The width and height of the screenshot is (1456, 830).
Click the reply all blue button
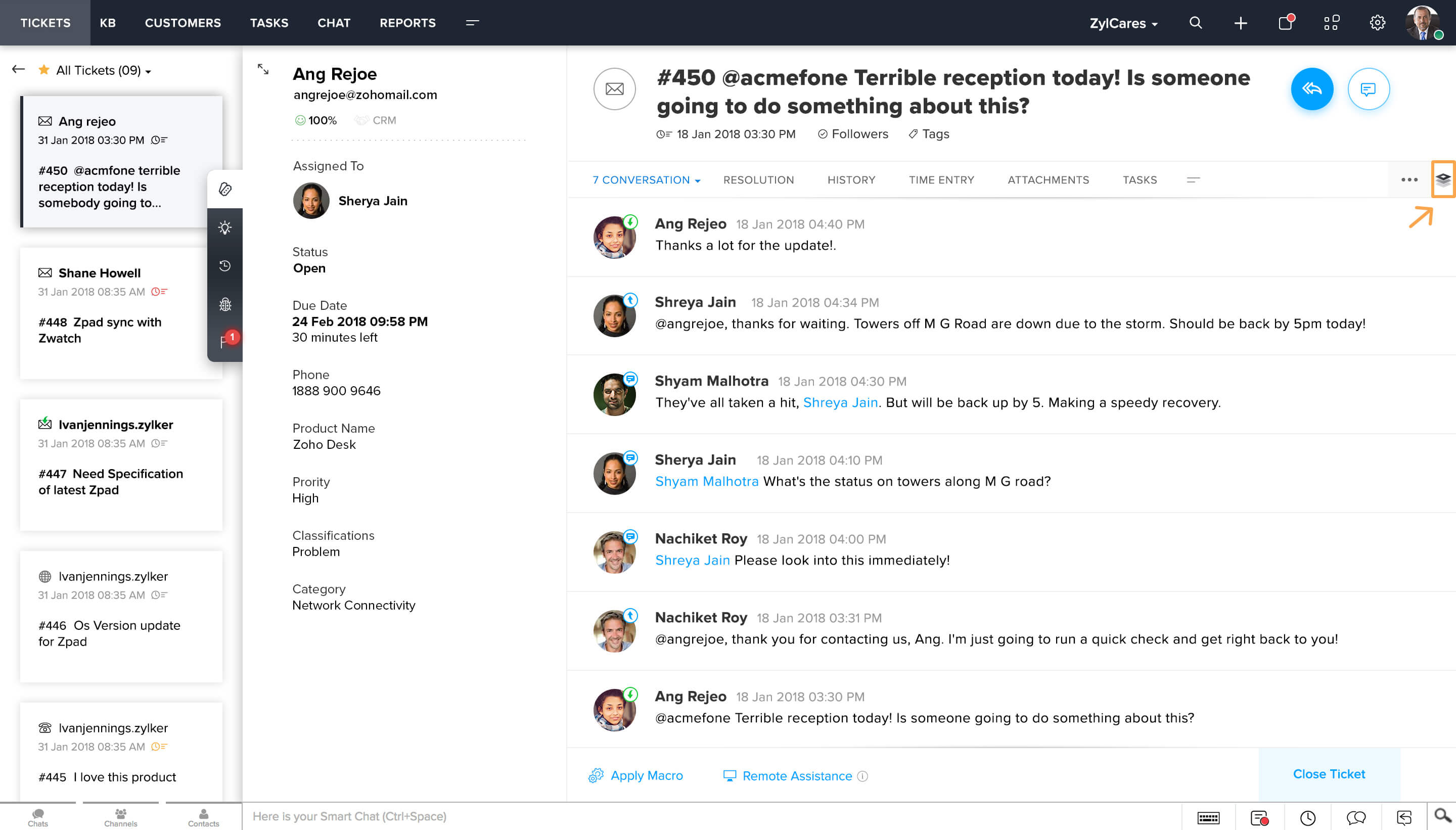1311,89
